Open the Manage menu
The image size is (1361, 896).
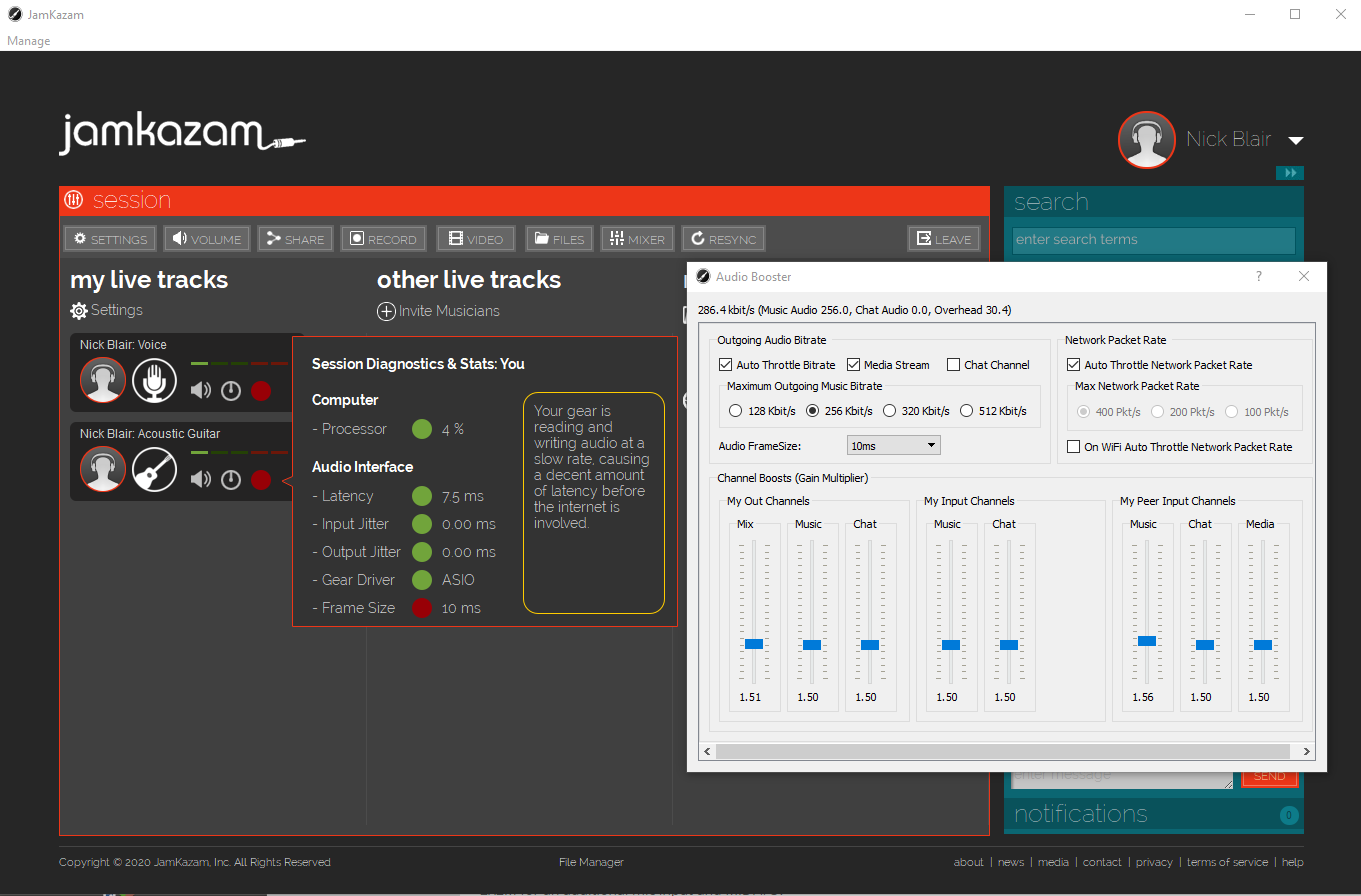click(x=28, y=41)
